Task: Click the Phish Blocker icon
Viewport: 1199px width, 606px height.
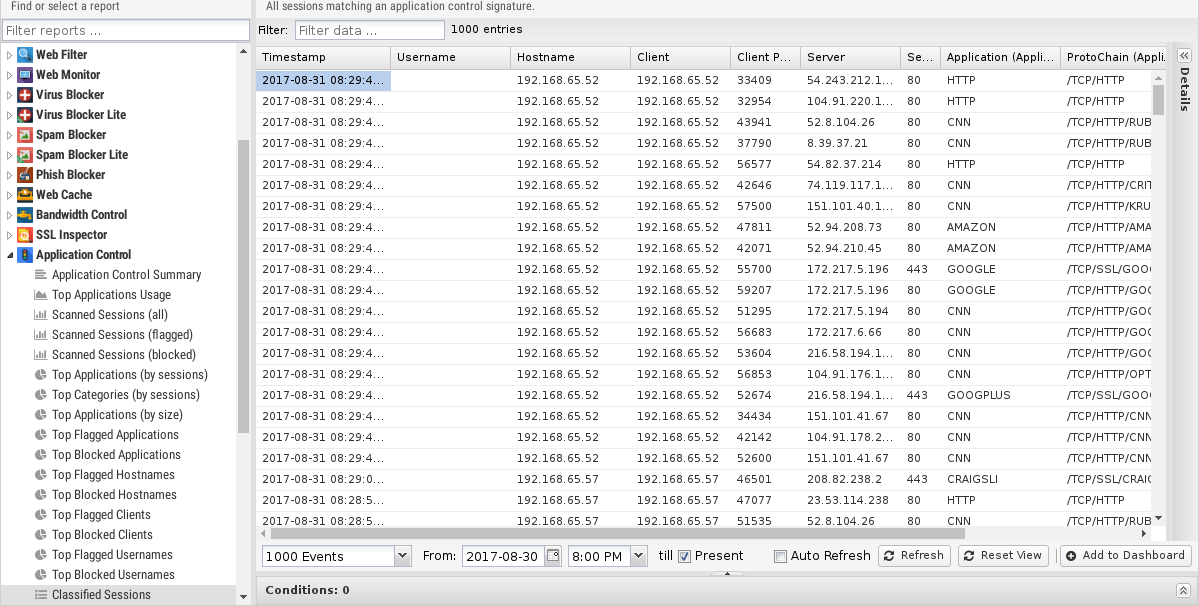Action: click(x=25, y=175)
